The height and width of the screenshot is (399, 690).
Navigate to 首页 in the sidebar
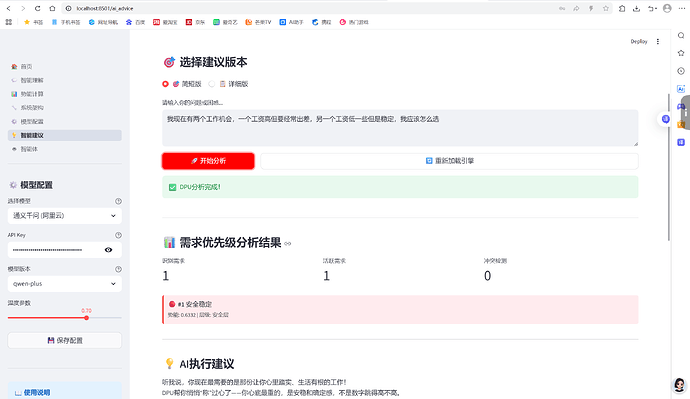[65, 66]
